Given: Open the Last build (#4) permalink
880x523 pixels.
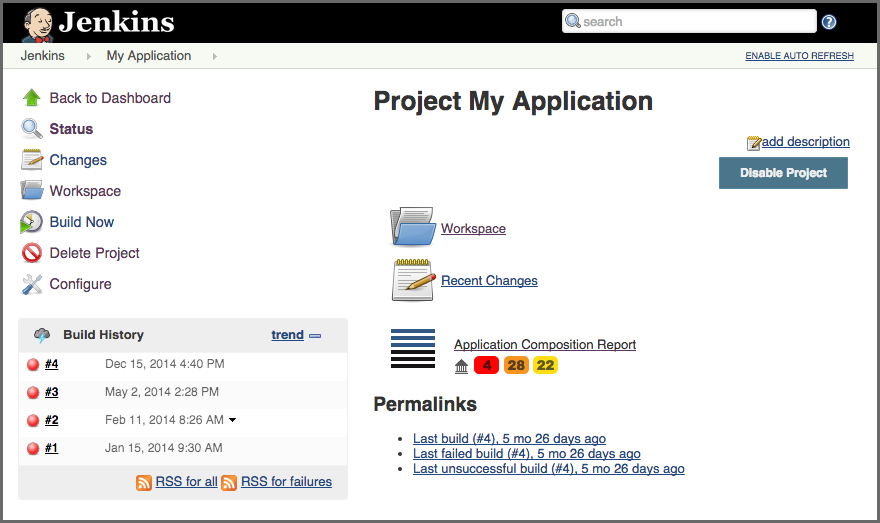Looking at the screenshot, I should point(510,438).
